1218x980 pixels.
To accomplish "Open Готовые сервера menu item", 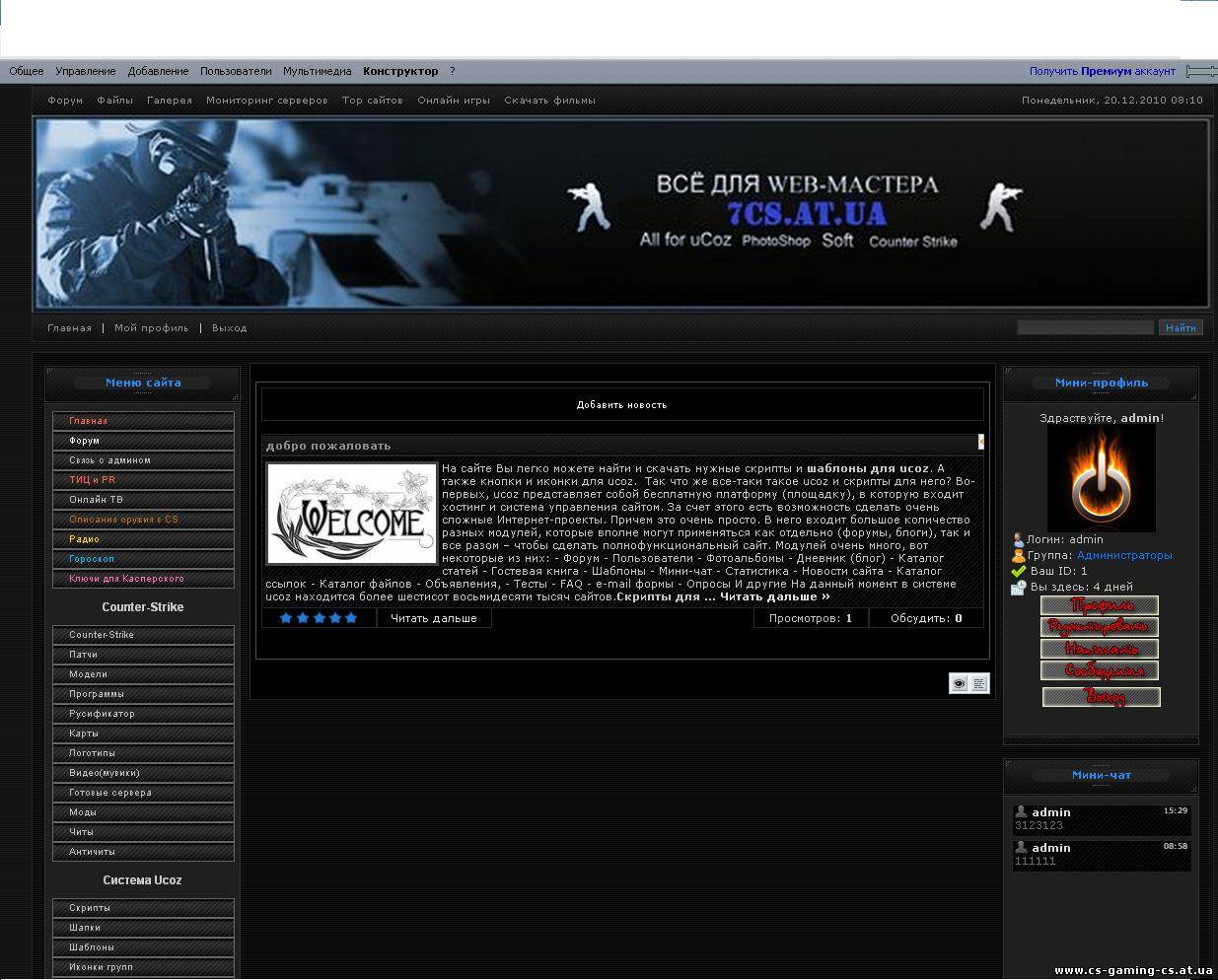I will point(143,793).
